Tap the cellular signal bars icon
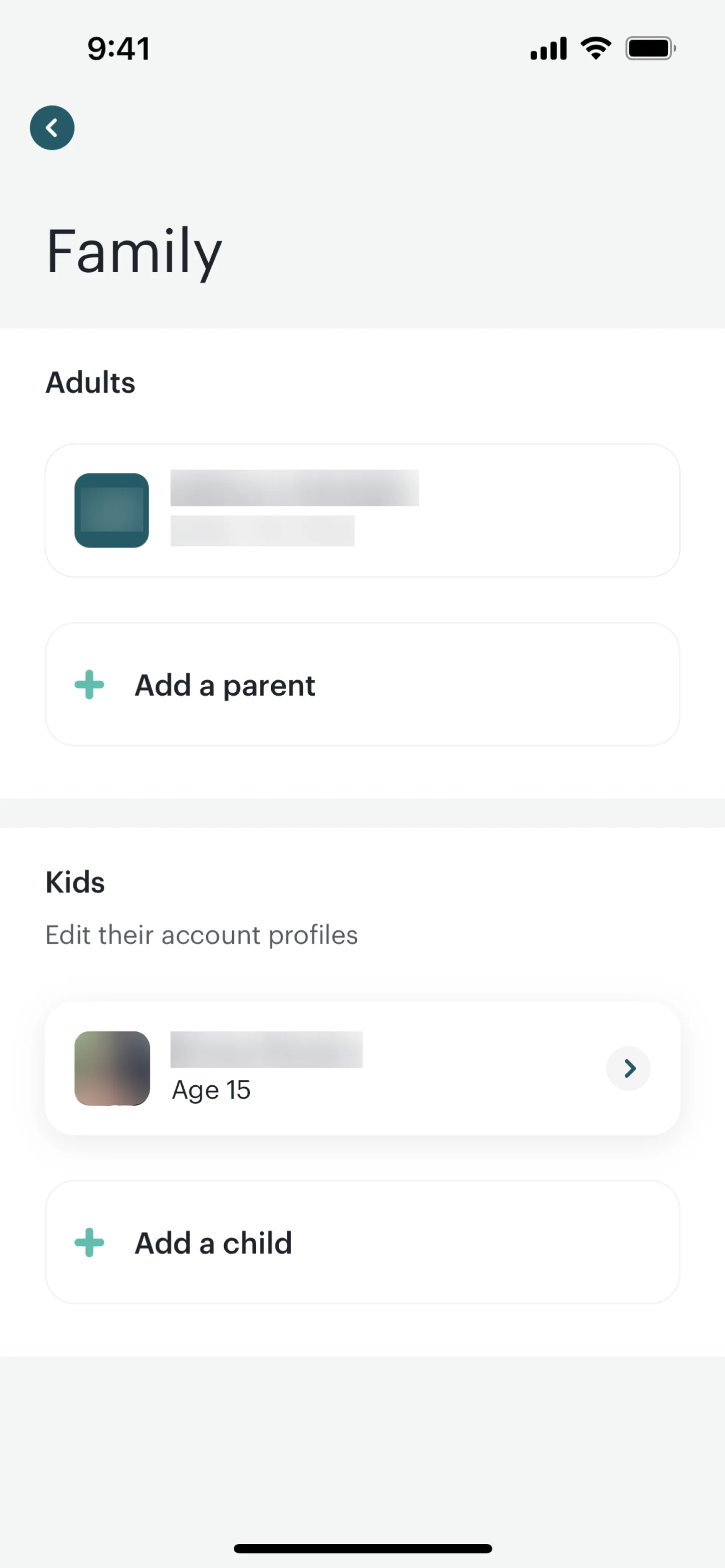The width and height of the screenshot is (725, 1568). (548, 49)
